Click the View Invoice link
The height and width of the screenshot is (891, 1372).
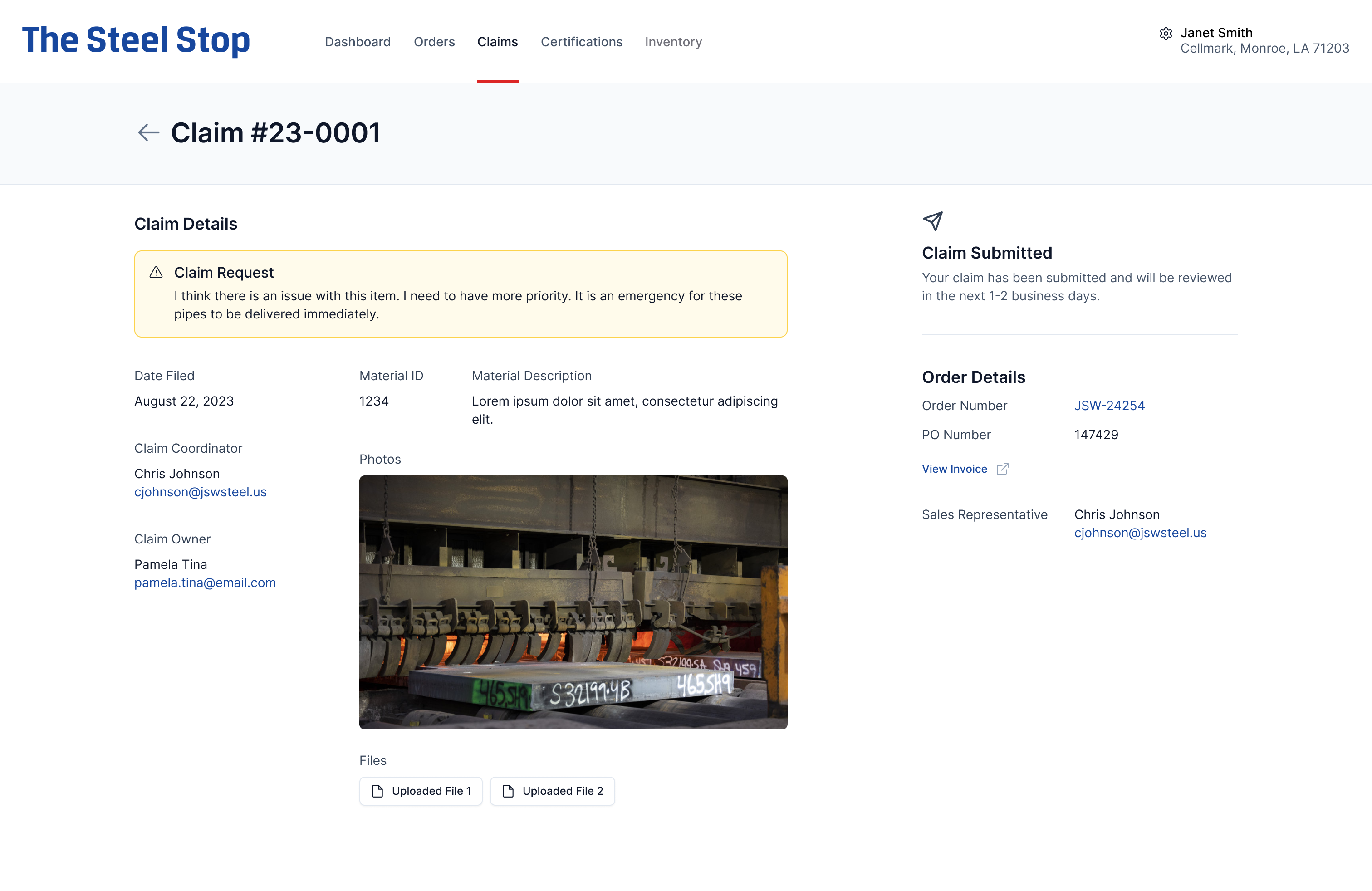954,469
